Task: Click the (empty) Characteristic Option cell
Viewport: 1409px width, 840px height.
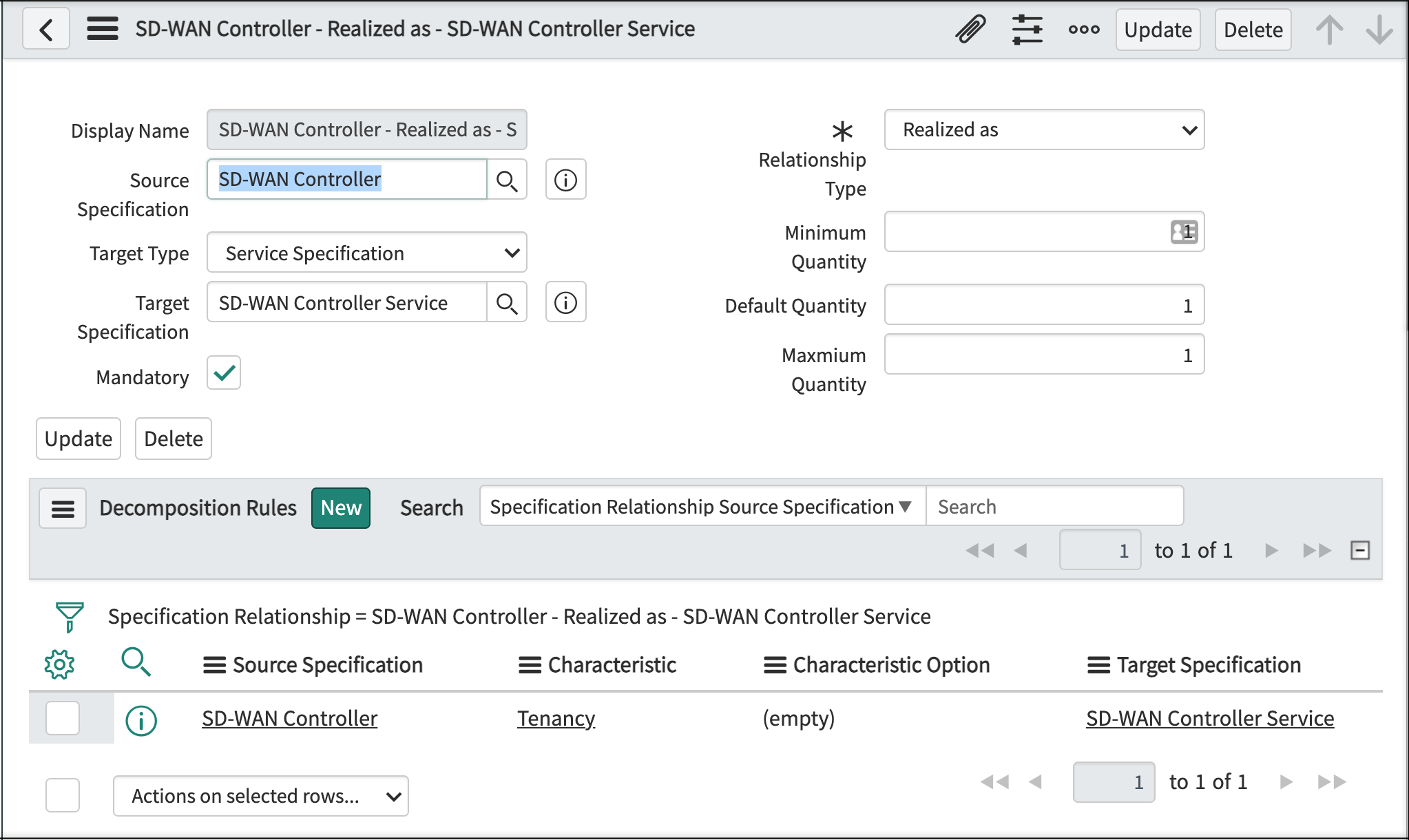Action: [x=798, y=718]
